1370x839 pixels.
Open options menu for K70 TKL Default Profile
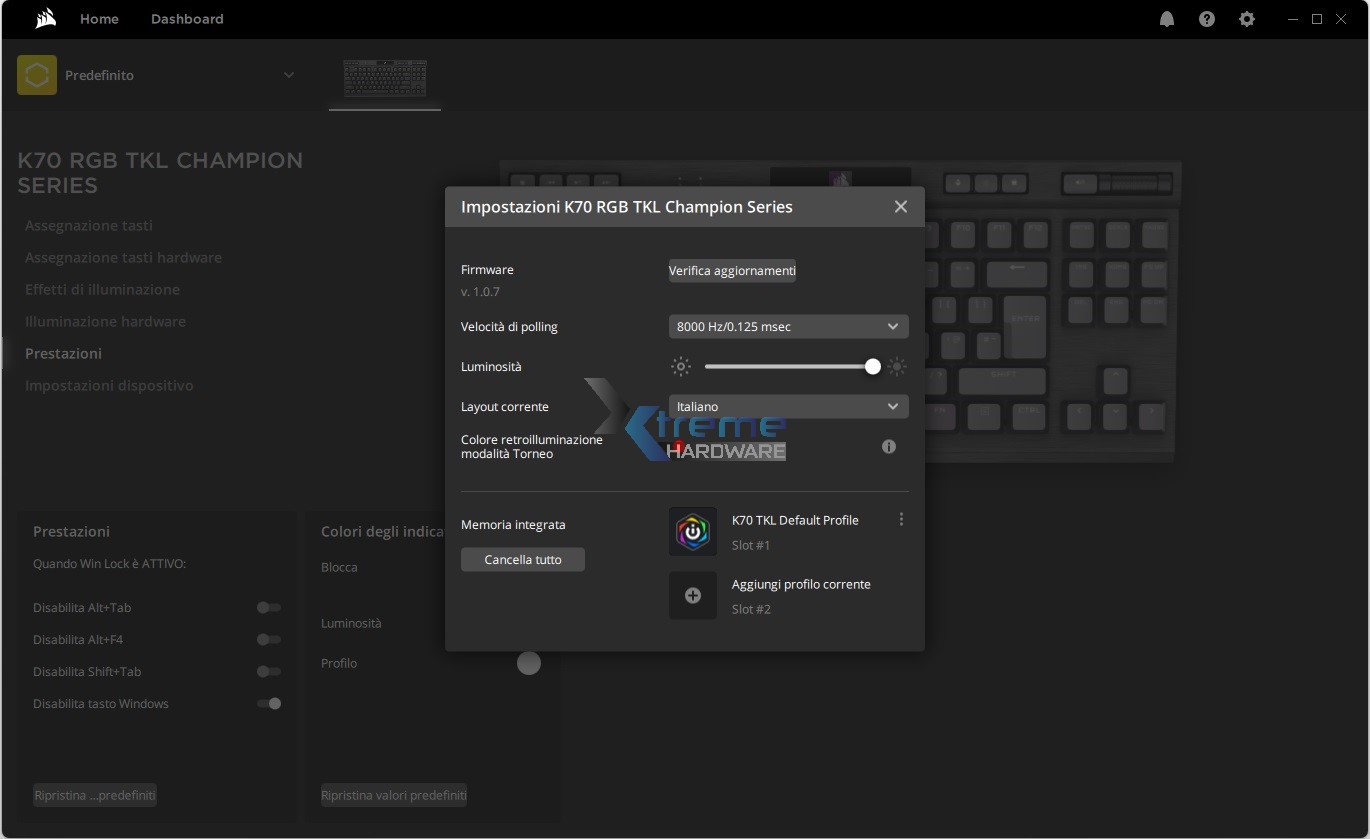[x=901, y=520]
